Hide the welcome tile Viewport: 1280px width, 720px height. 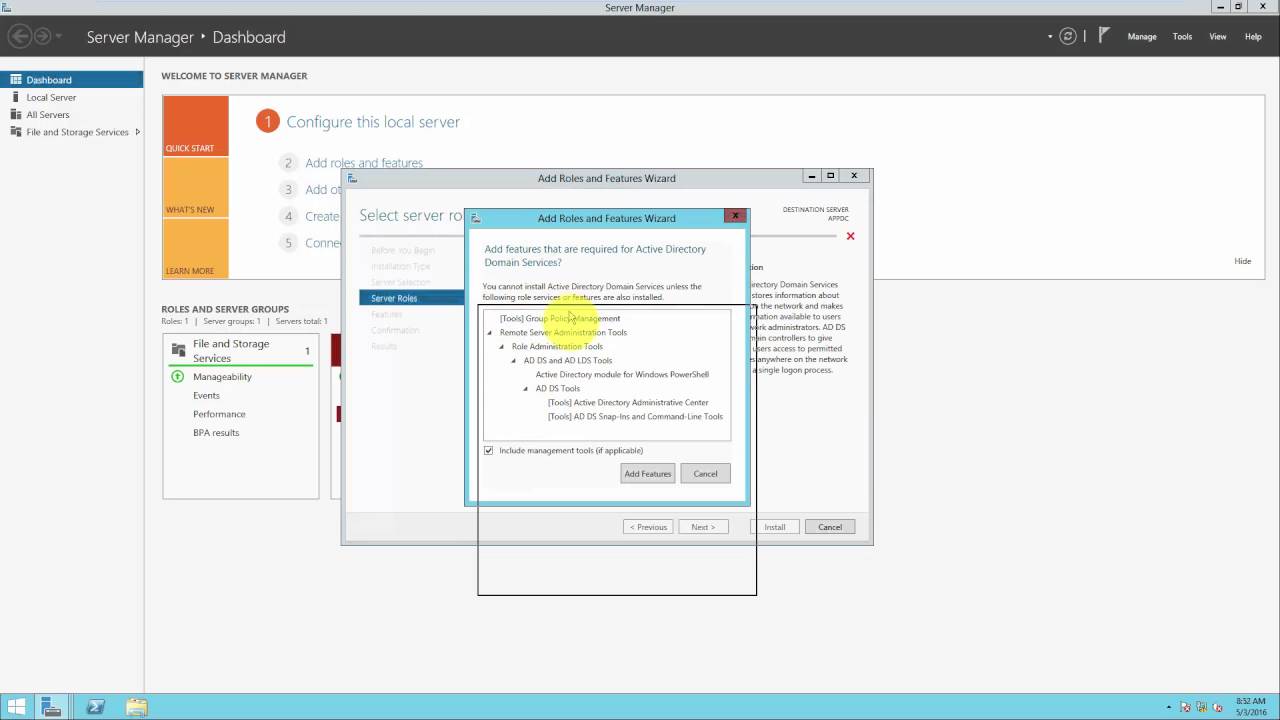click(1242, 261)
